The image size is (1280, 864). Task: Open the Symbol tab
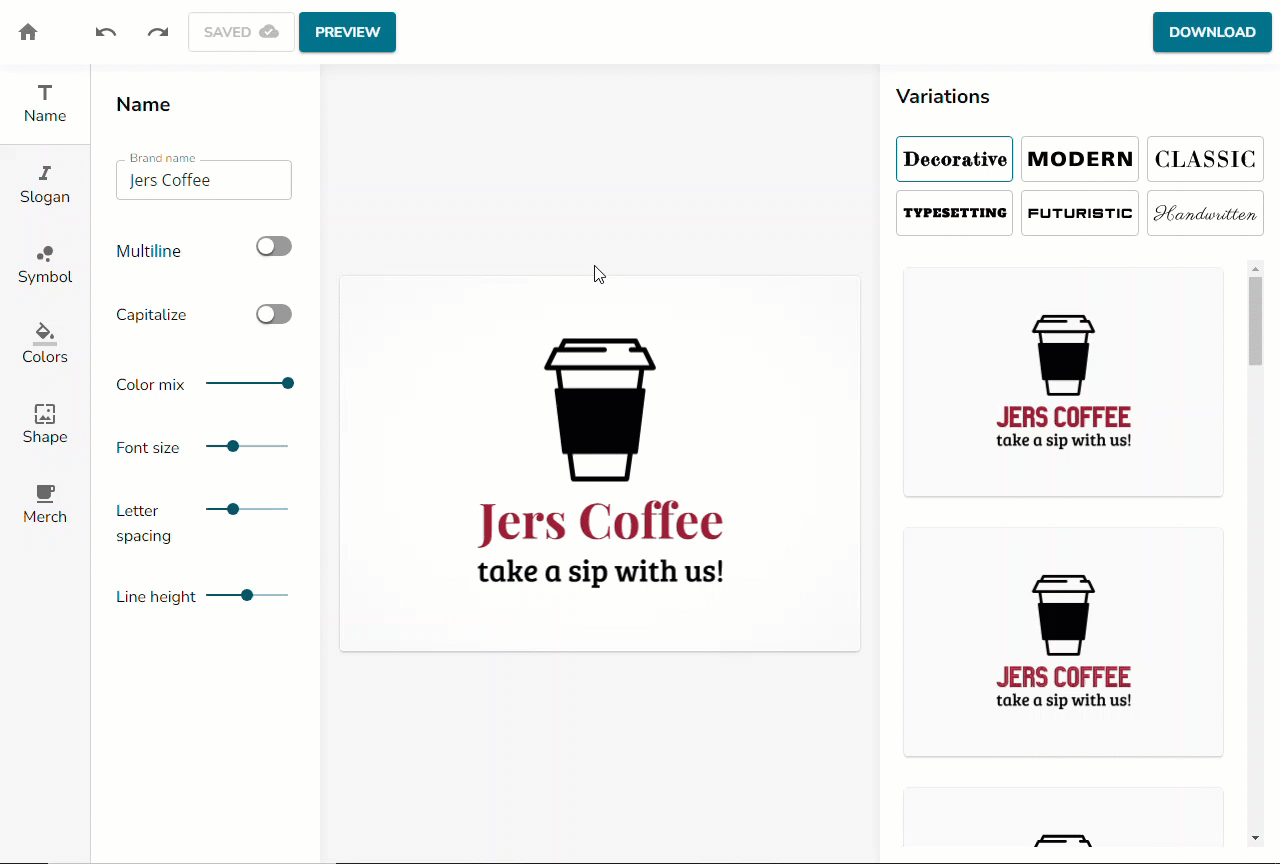click(x=45, y=265)
